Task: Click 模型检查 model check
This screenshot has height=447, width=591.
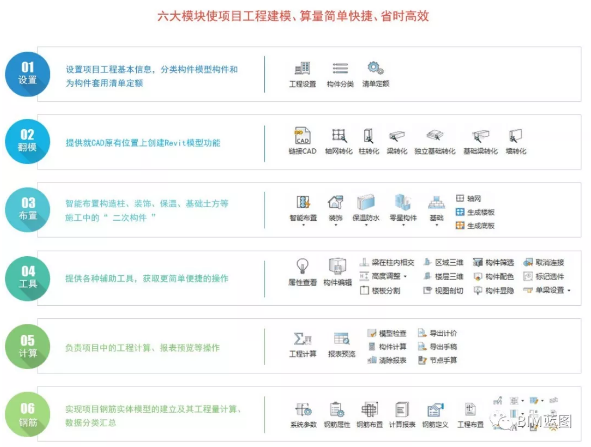Action: click(x=387, y=333)
